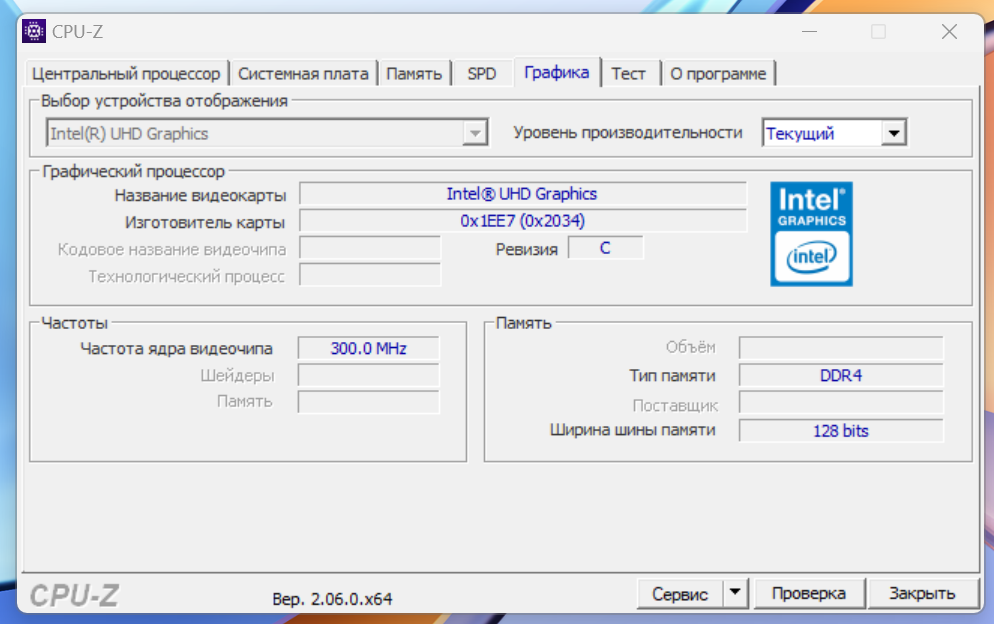Click the empty Технологический процесс field

pyautogui.click(x=370, y=275)
